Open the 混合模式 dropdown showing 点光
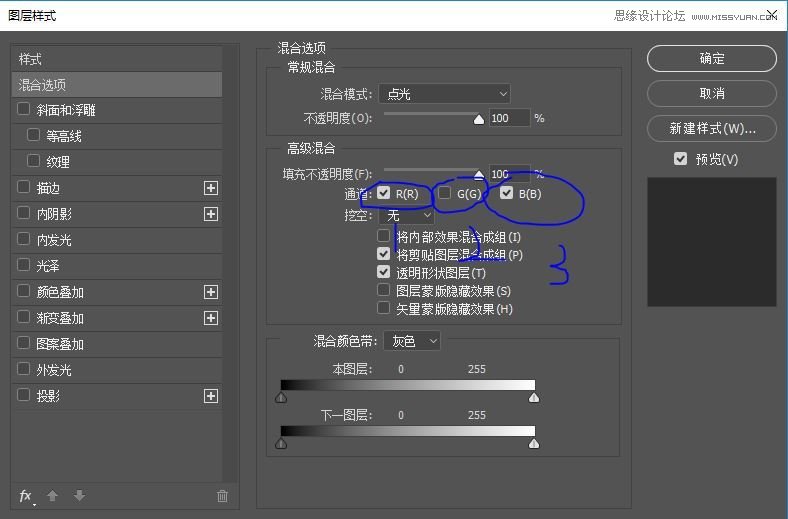The width and height of the screenshot is (788, 519). 444,94
